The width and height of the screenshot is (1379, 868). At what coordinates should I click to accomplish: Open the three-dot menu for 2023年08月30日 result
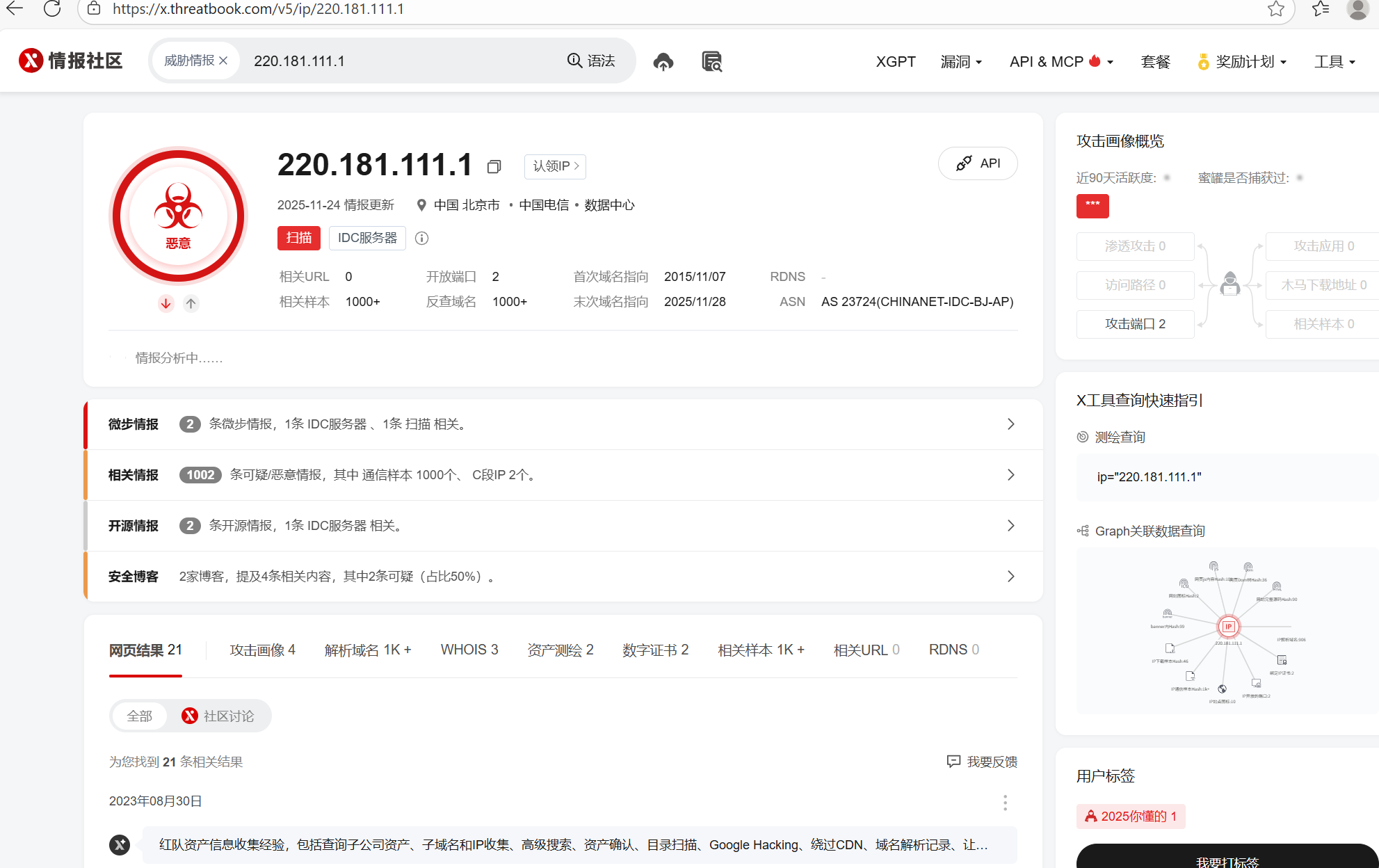1005,803
